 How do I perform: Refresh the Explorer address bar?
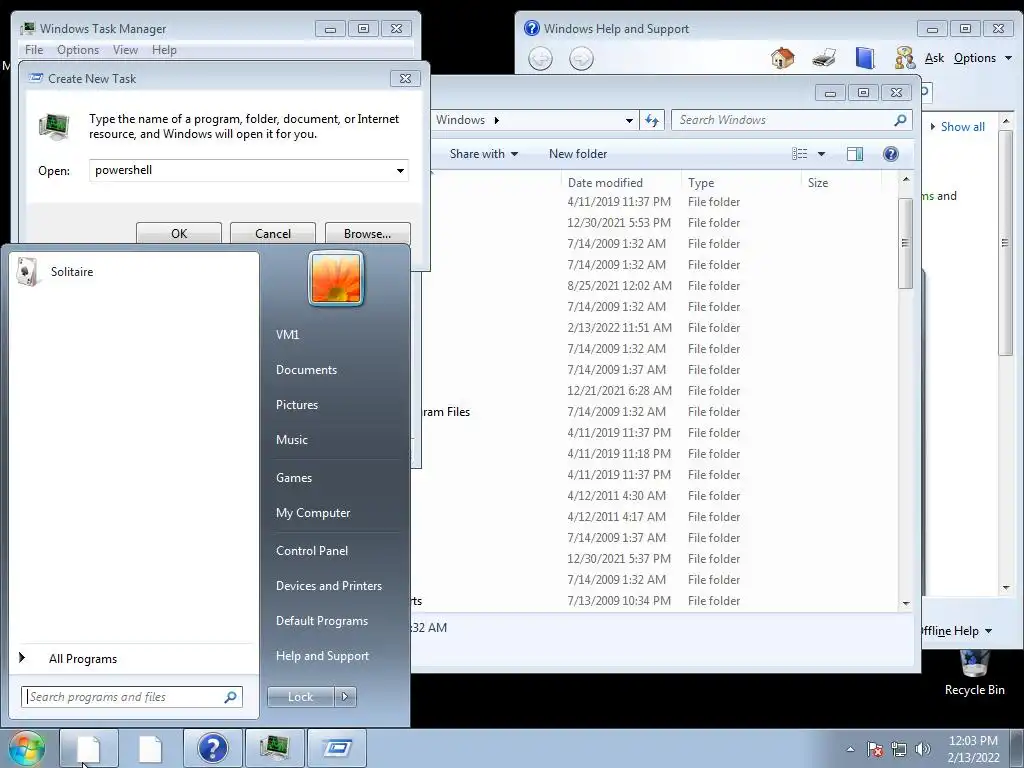coord(652,120)
